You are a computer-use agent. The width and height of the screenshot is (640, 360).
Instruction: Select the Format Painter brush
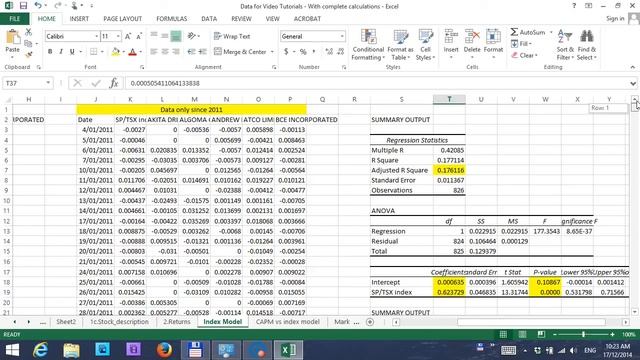[x=28, y=54]
